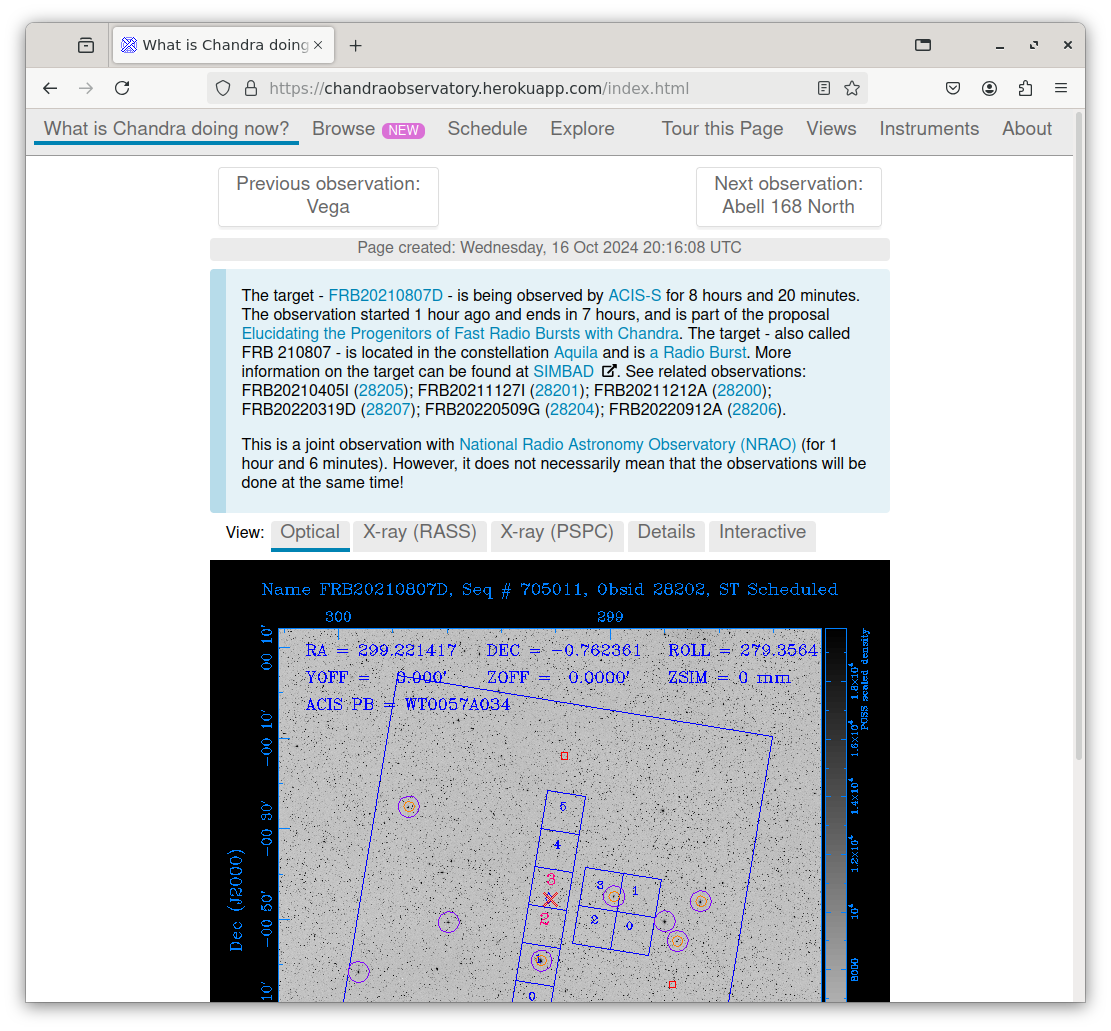Open Firefox hamburger application menu
The image size is (1111, 1031).
coord(1061,89)
